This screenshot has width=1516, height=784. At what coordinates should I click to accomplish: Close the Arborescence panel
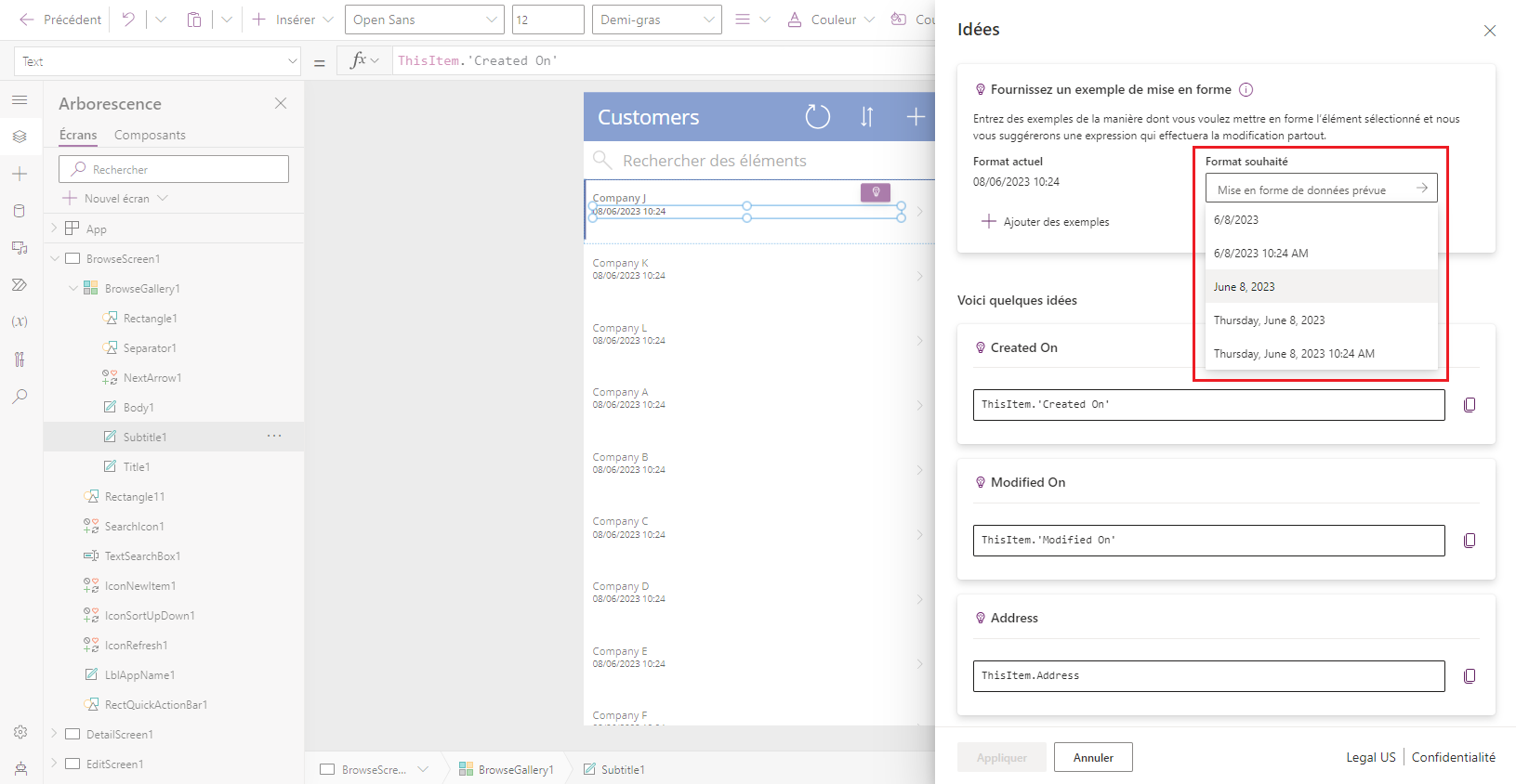[x=281, y=103]
